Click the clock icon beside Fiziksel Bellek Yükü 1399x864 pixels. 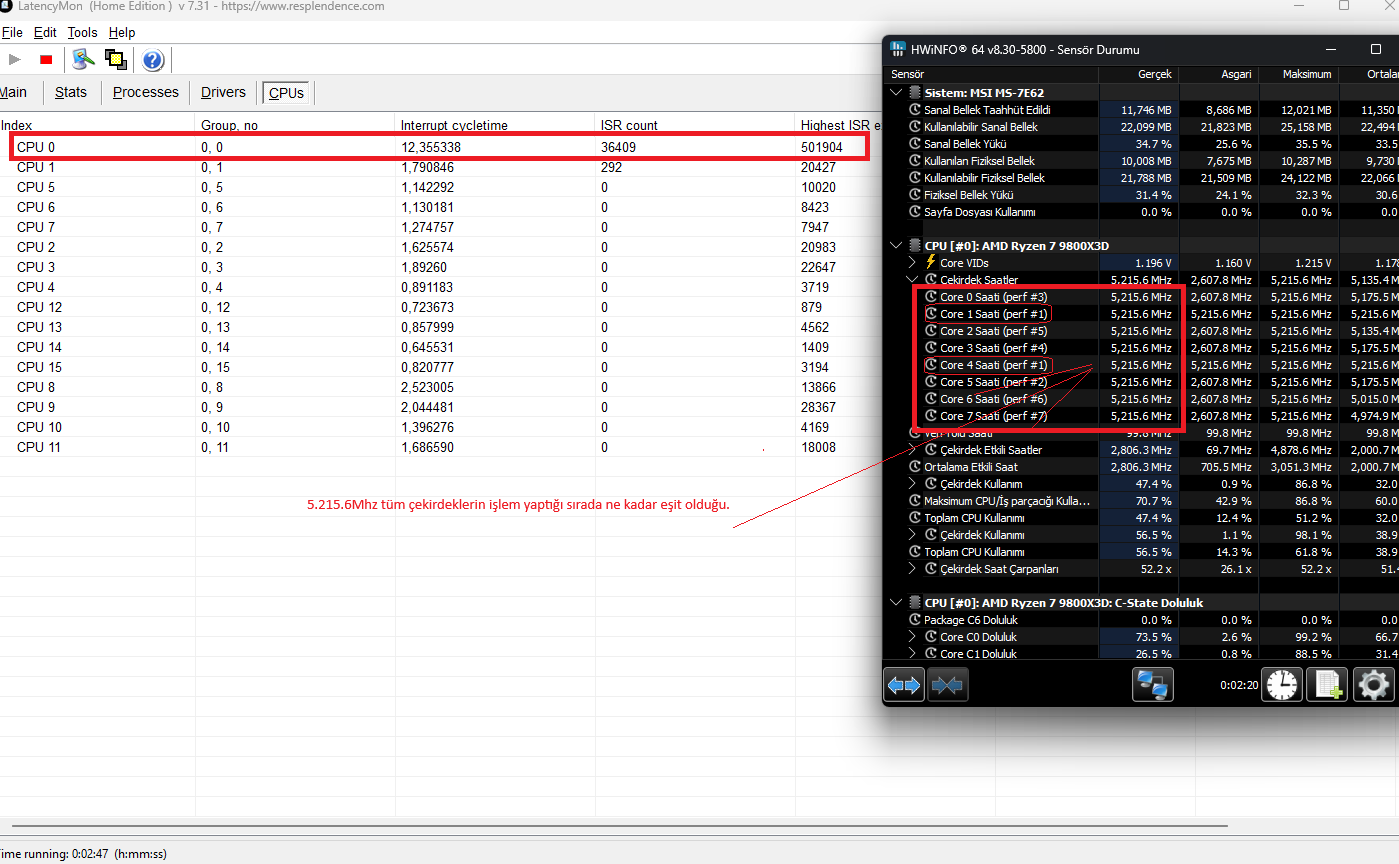915,195
